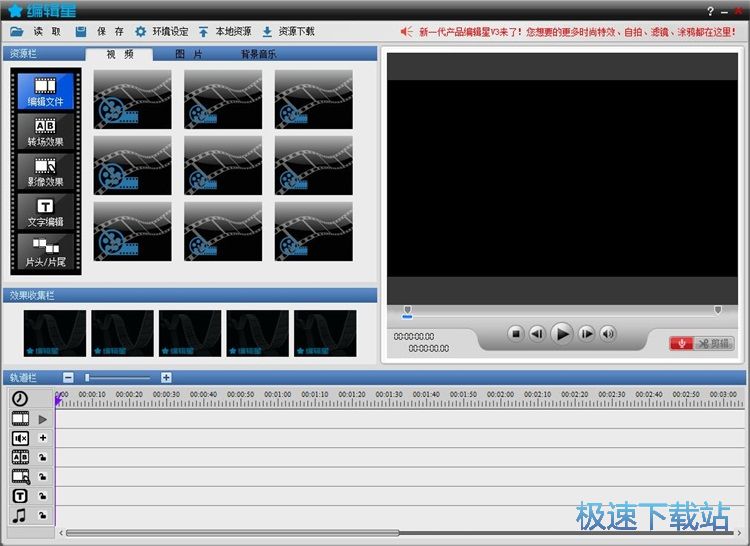Screen dimensions: 750x546
Task: Select the top-row right video thumbnail
Action: pyautogui.click(x=314, y=99)
